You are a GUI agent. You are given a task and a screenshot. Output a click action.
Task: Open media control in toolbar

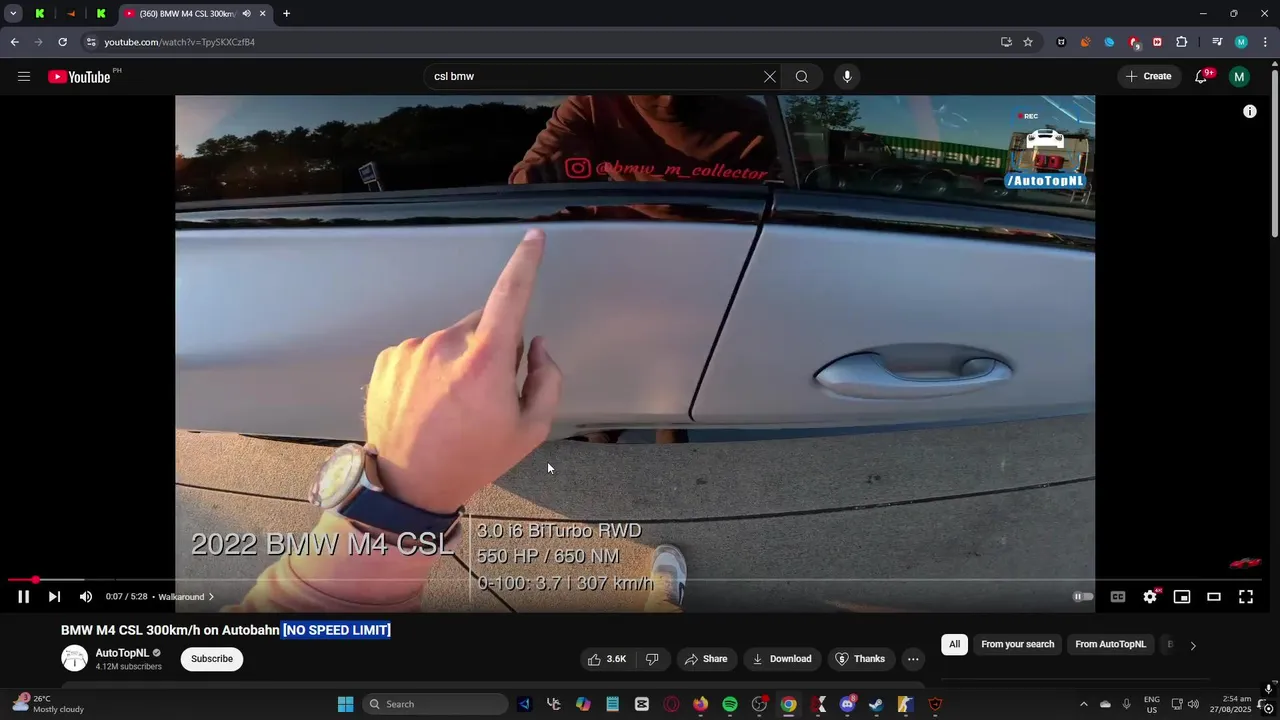pyautogui.click(x=1217, y=42)
